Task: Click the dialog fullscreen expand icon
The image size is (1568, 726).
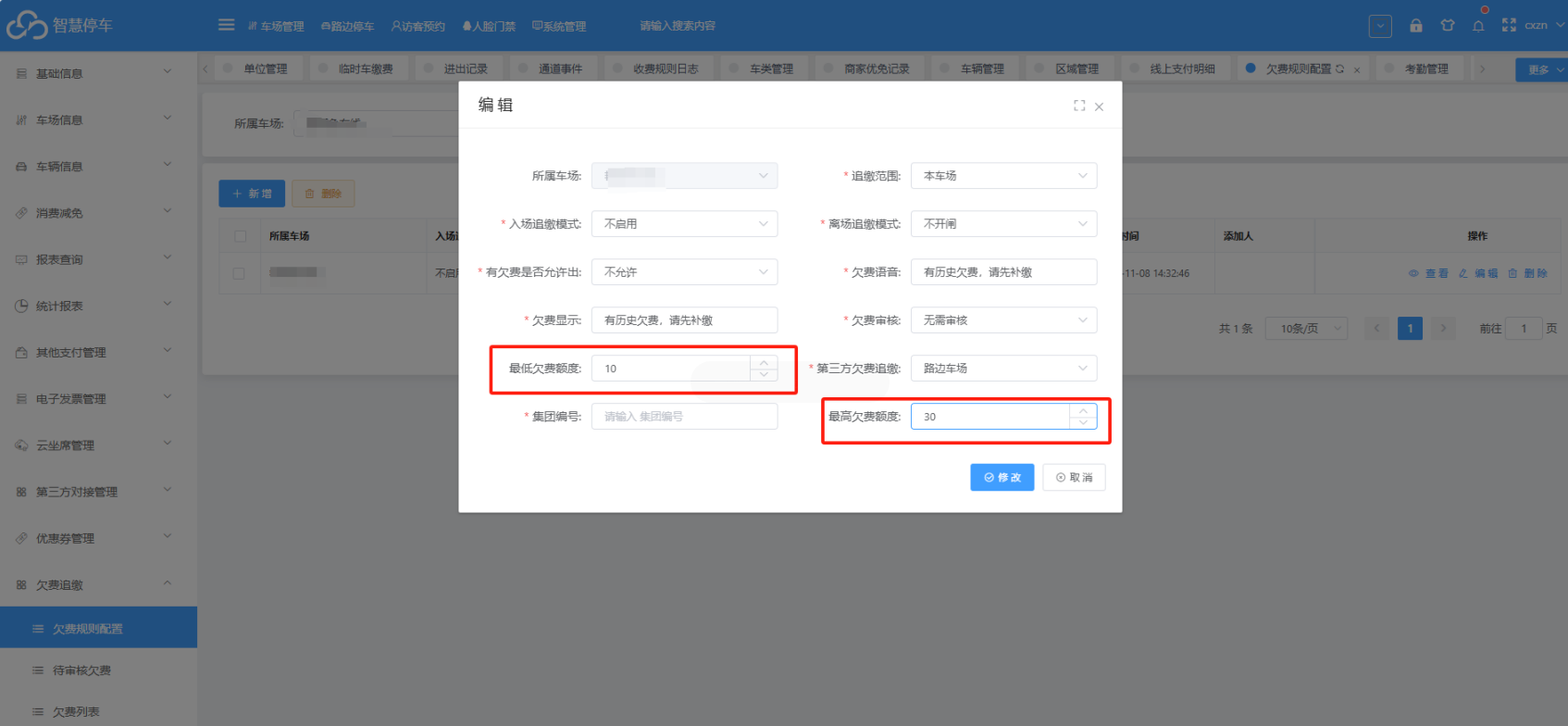Action: tap(1079, 106)
